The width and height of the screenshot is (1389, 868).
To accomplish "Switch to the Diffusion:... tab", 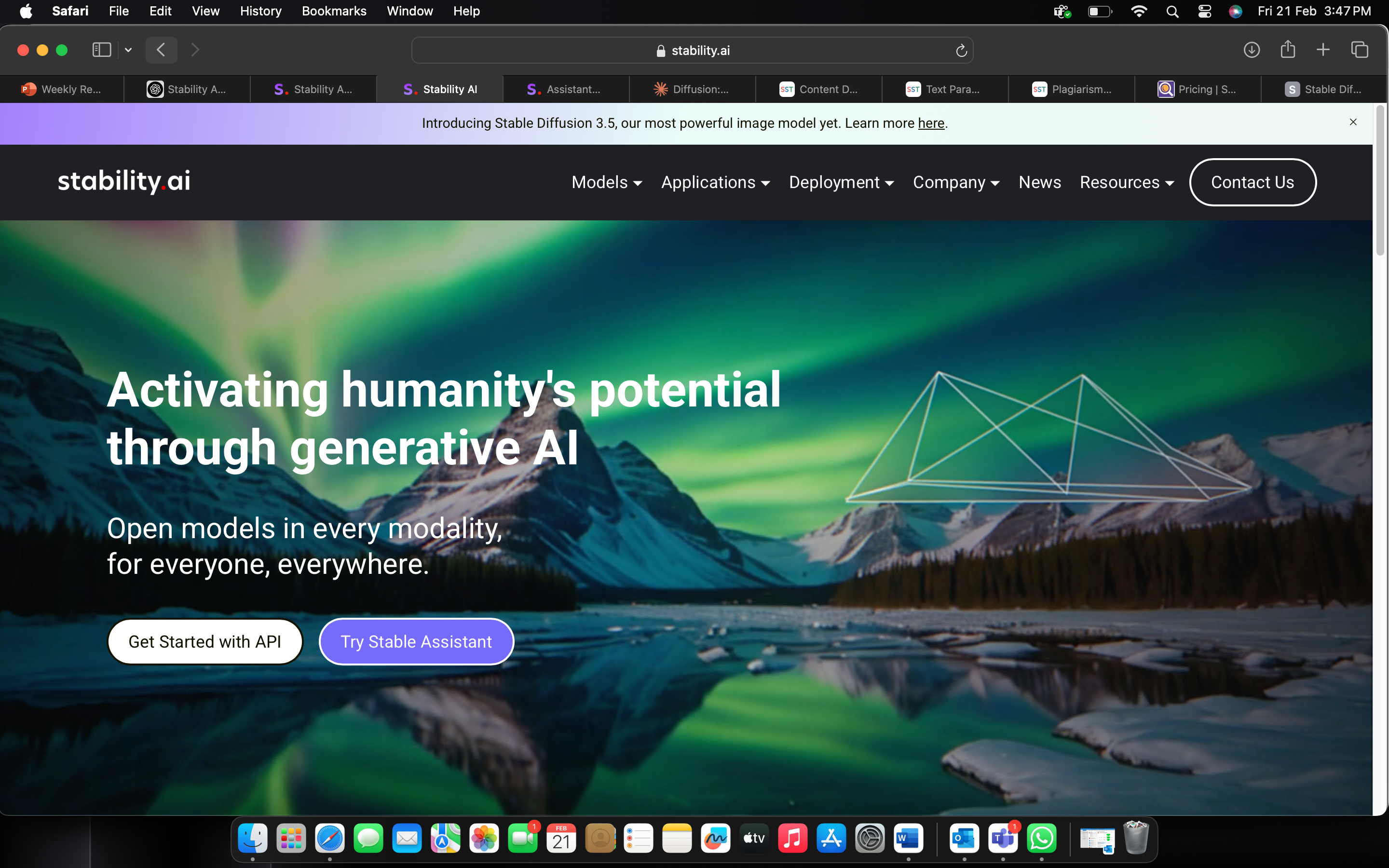I will [x=692, y=89].
